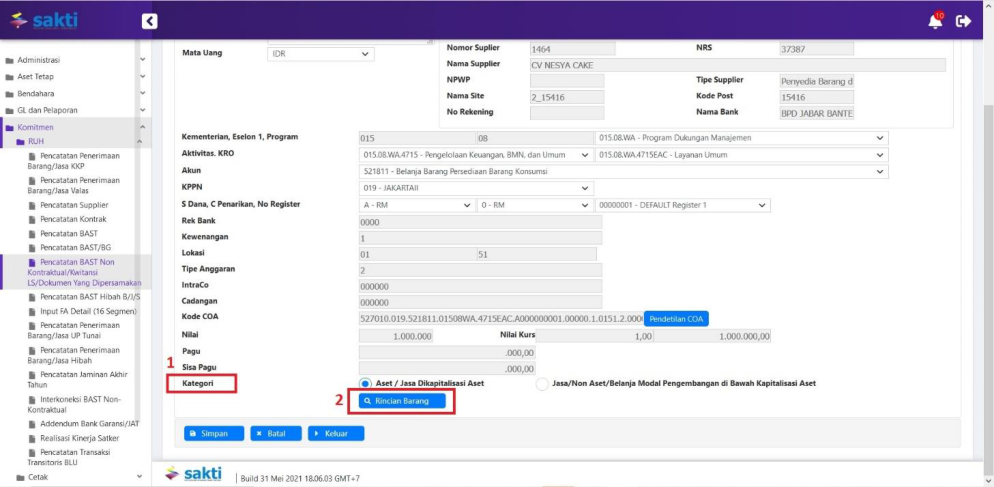Open the Akun 521811 dropdown
Image resolution: width=994 pixels, height=487 pixels.
click(x=622, y=171)
